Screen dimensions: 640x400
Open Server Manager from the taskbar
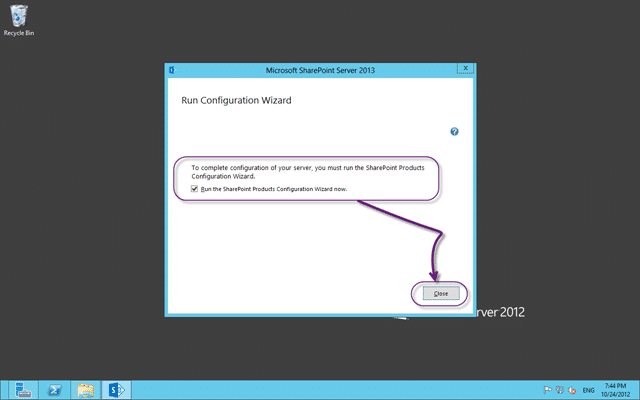click(23, 390)
